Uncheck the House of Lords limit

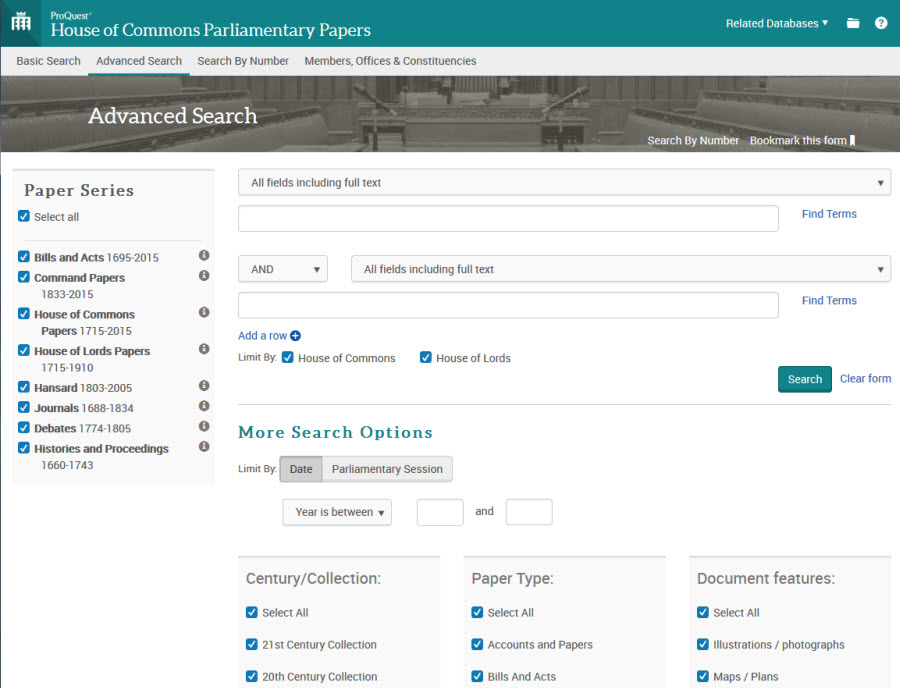click(x=425, y=357)
